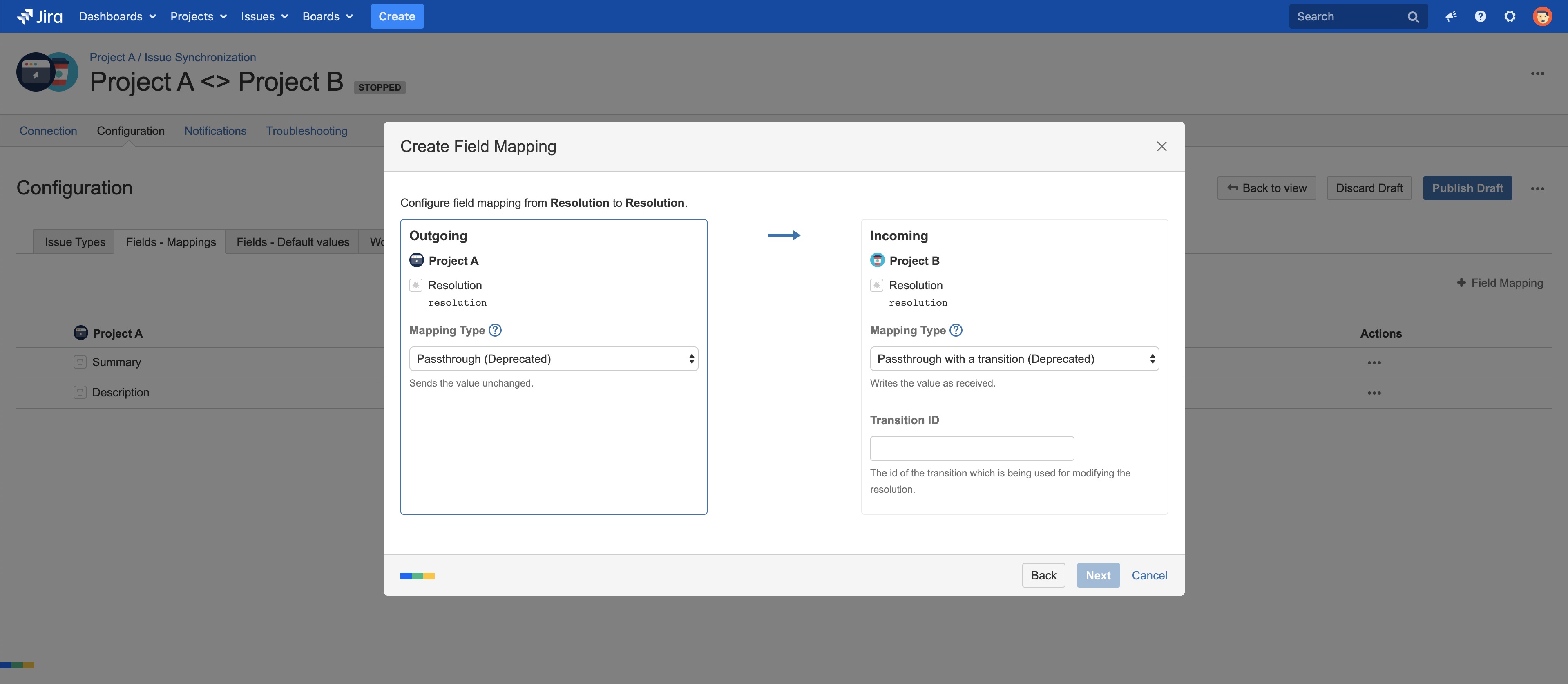Image resolution: width=1568 pixels, height=684 pixels.
Task: Open the Description row actions ellipsis
Action: [1374, 393]
